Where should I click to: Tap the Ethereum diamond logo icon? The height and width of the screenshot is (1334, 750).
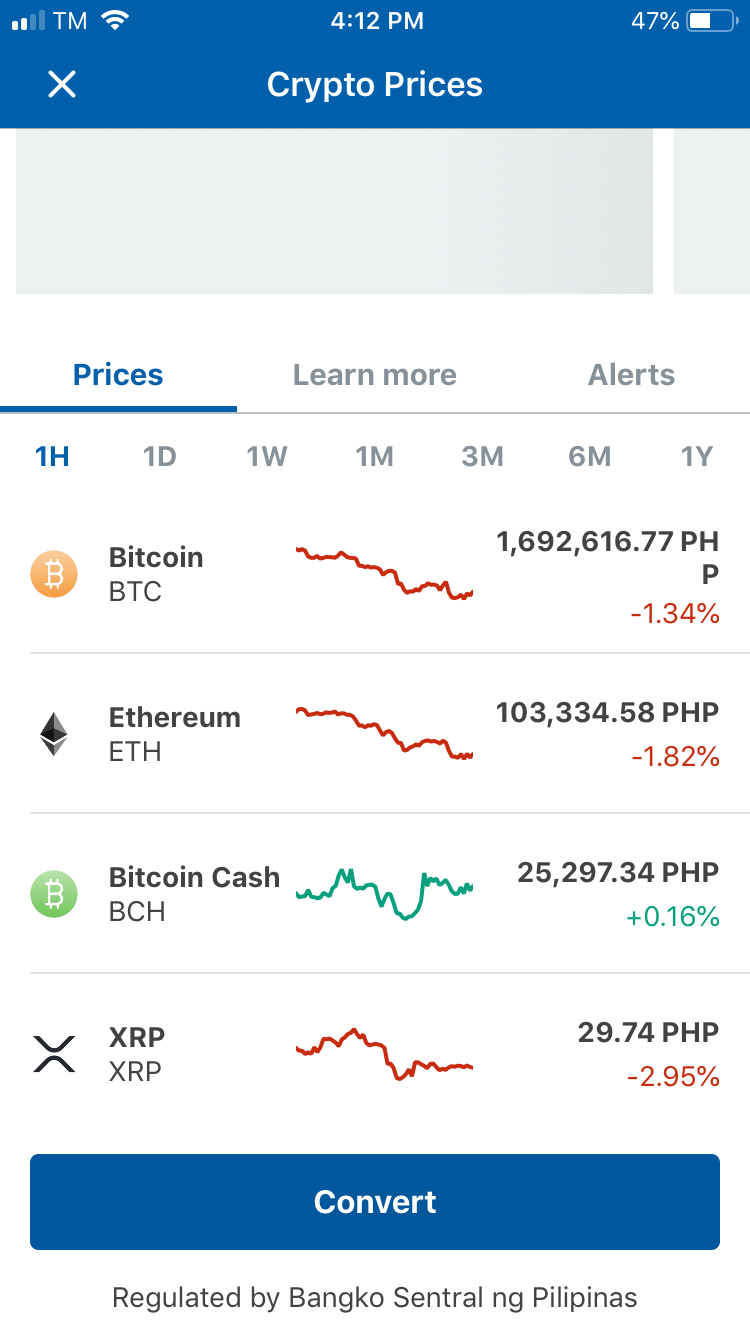click(54, 734)
